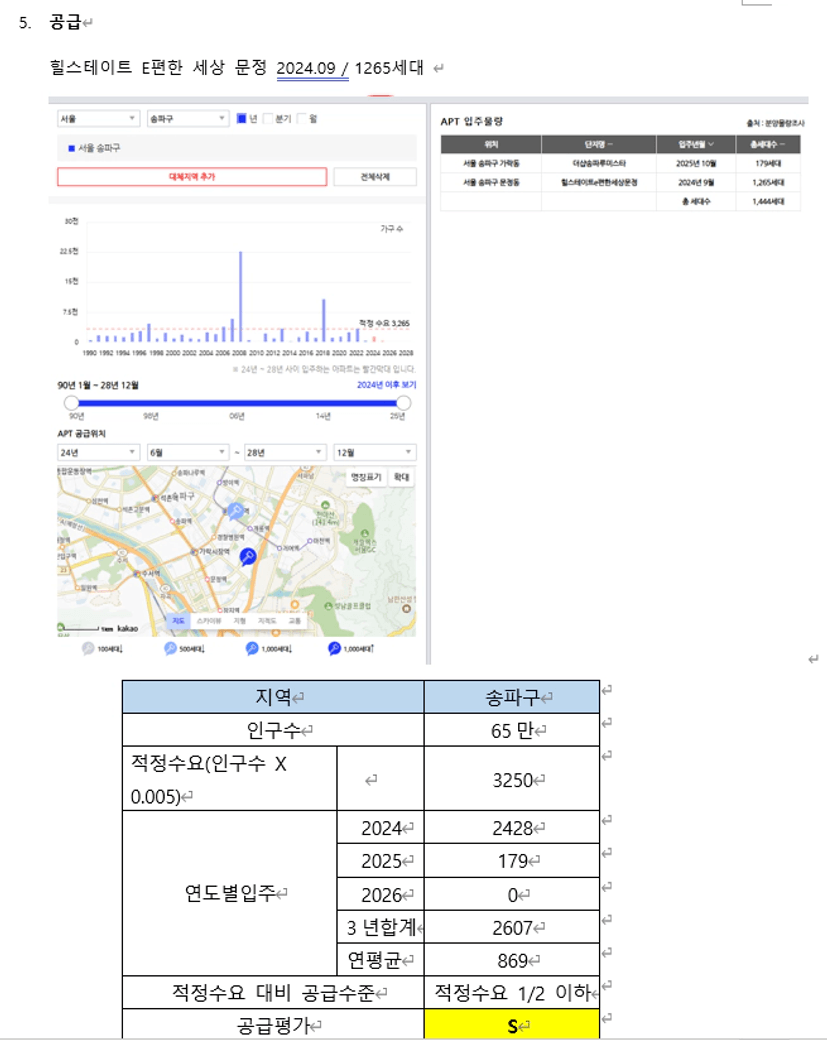
Task: Click the 2025년 10월 table cell
Action: (x=696, y=163)
